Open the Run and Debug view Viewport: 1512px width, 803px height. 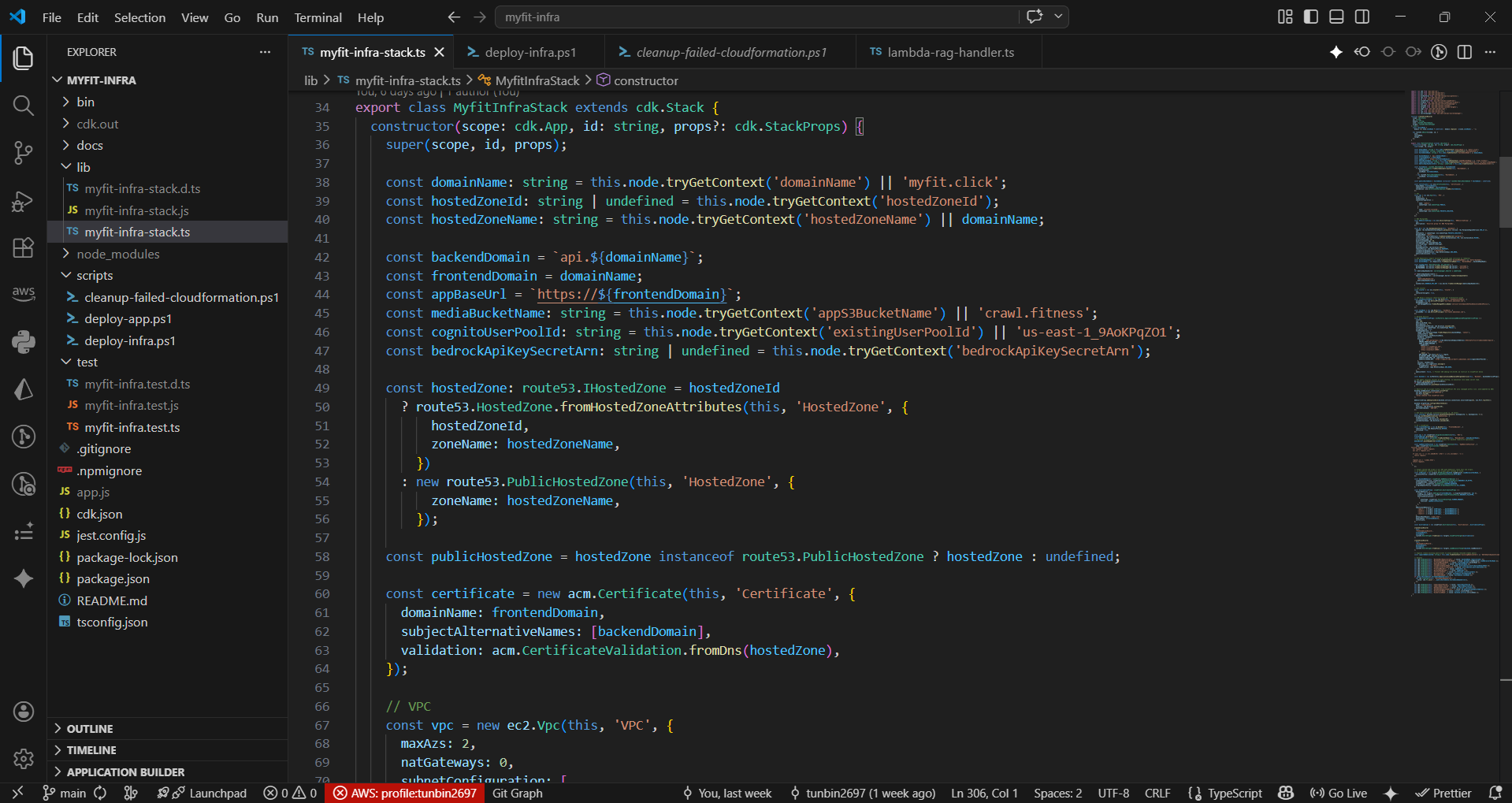24,201
